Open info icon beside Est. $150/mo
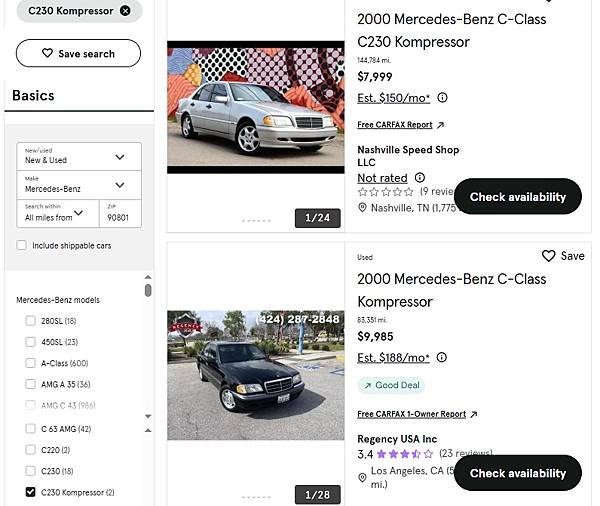Screen dimensions: 600x506 click(442, 98)
